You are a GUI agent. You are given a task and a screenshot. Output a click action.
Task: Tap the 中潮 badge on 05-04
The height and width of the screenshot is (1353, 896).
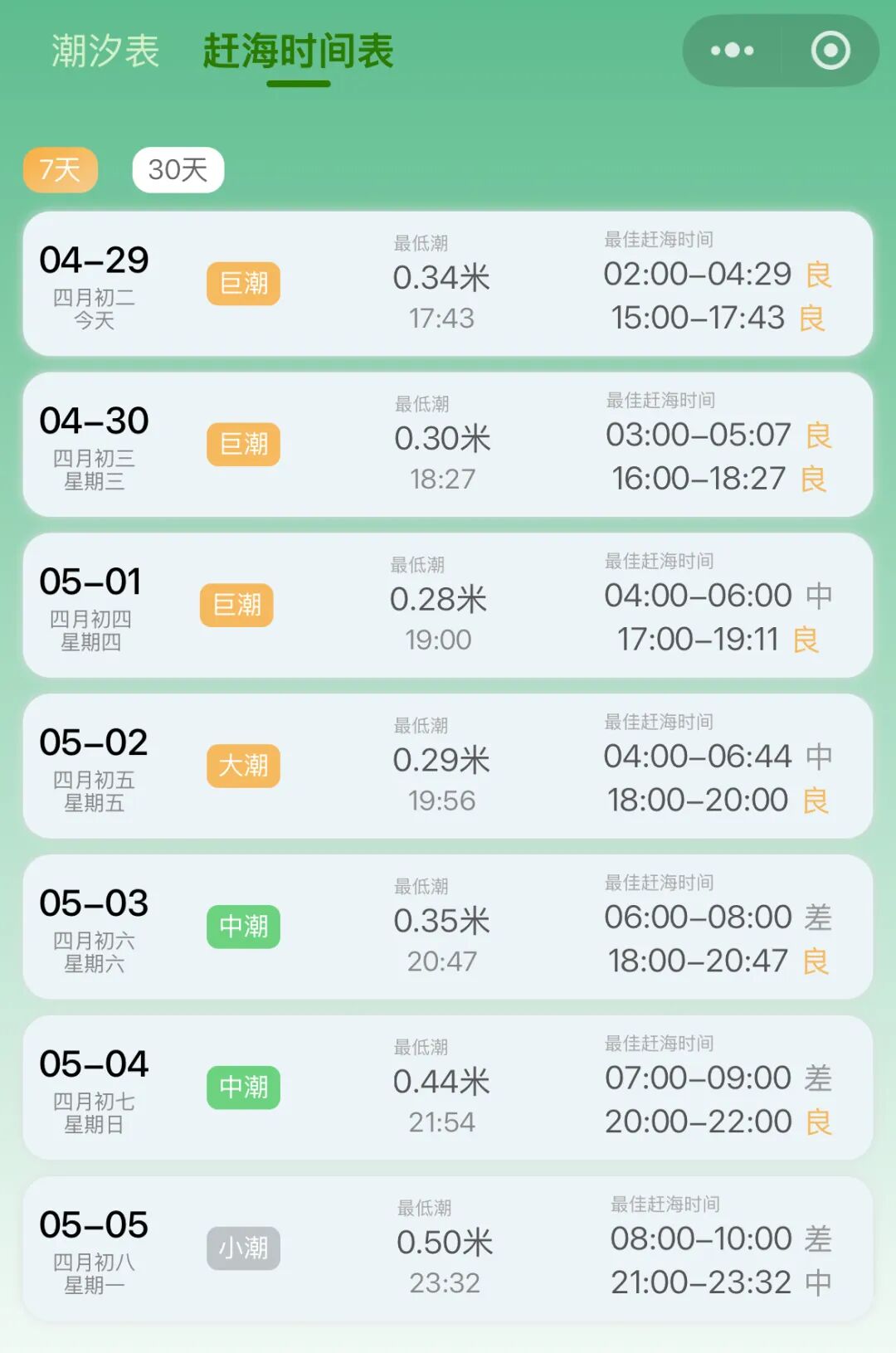click(x=244, y=1088)
